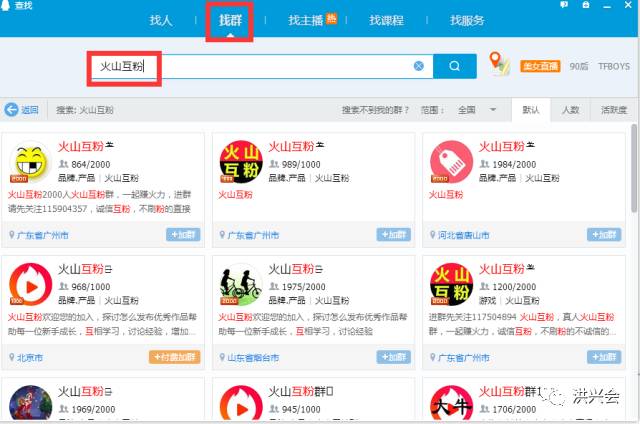Viewport: 640px width, 424px height.
Task: Switch to the 找群 tab
Action: 230,20
